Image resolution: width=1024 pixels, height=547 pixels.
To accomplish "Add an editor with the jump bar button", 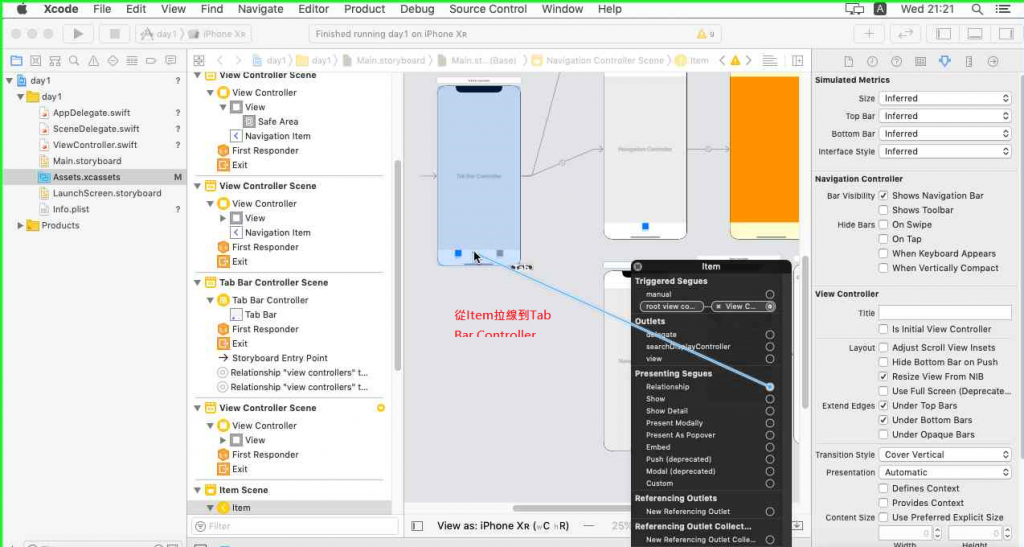I will (798, 61).
